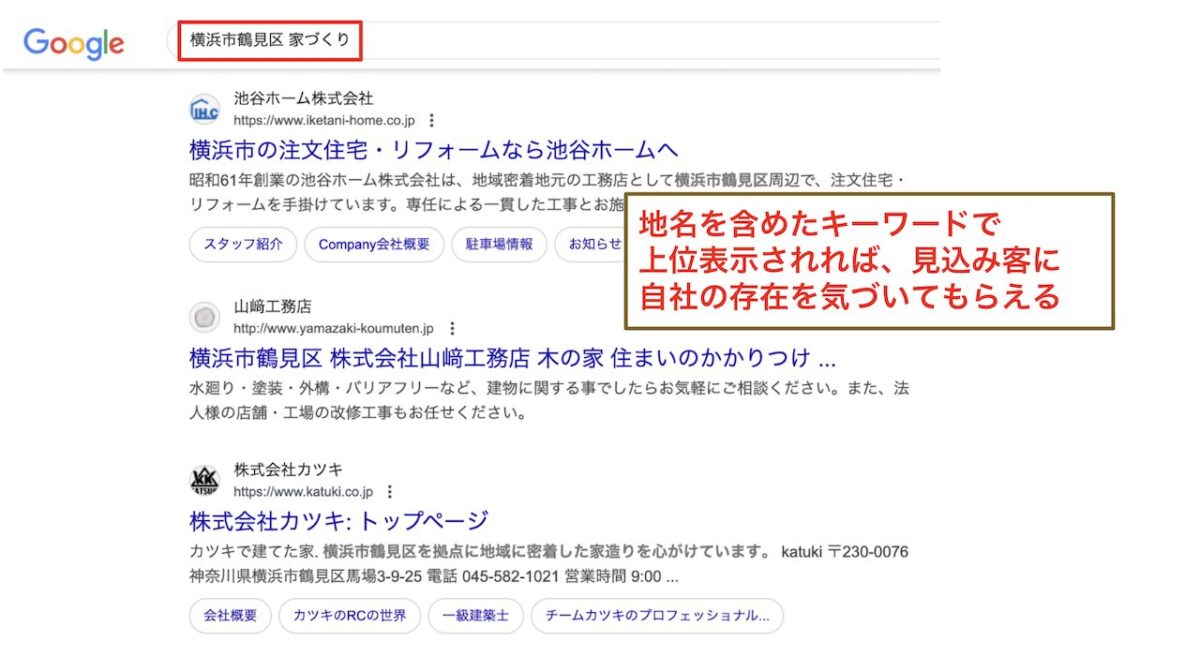1200x671 pixels.
Task: Focus the search box containing 横浜市鶴見区 家づくり
Action: click(555, 41)
